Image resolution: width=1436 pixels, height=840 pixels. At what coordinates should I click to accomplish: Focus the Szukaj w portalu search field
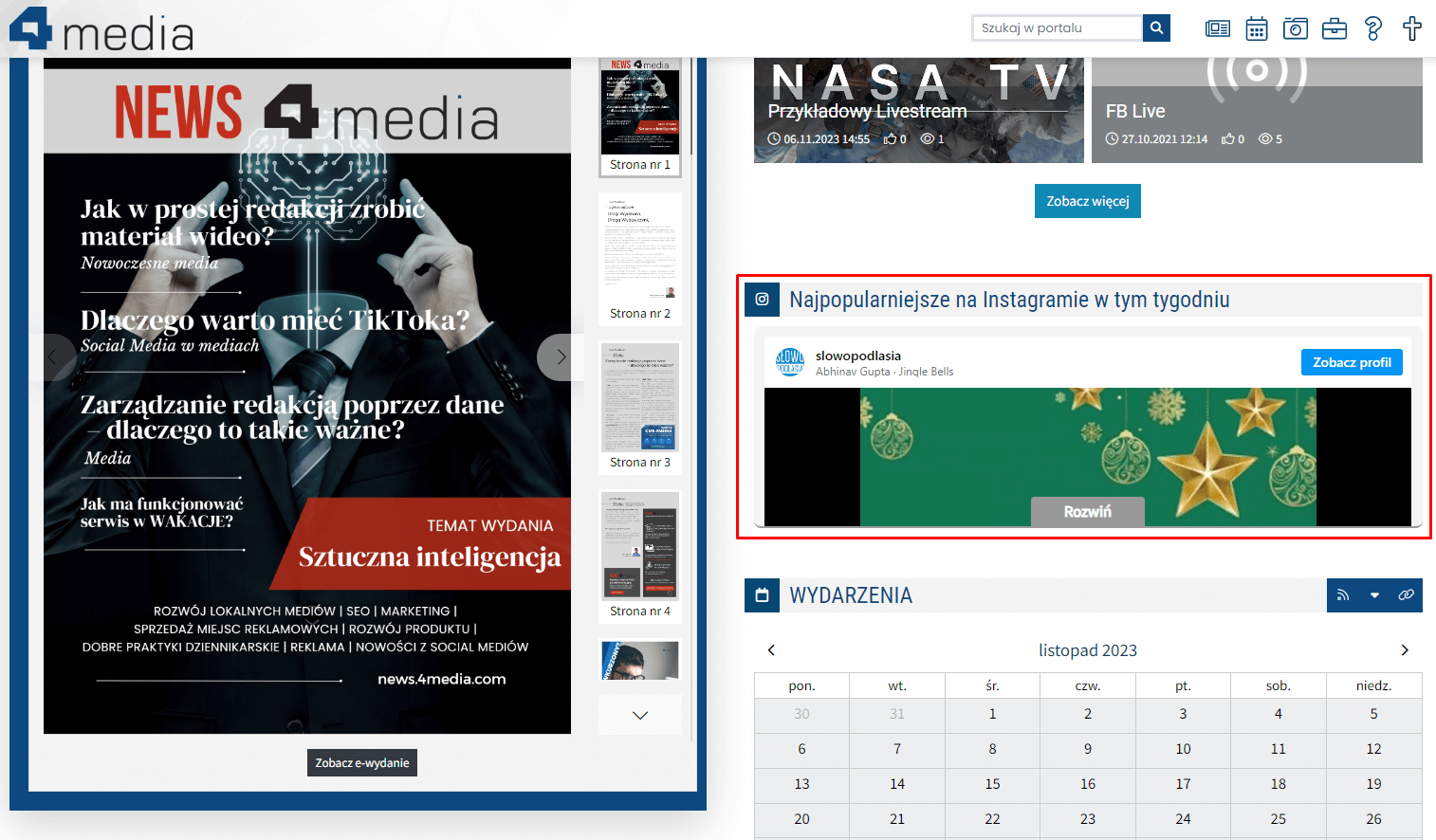1058,27
